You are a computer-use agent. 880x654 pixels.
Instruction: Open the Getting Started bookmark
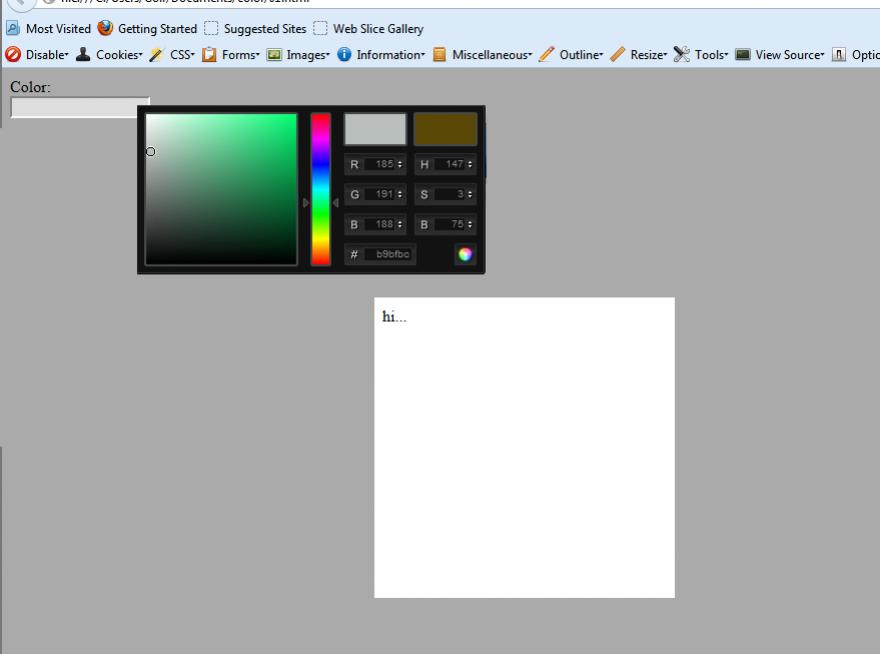click(x=148, y=29)
